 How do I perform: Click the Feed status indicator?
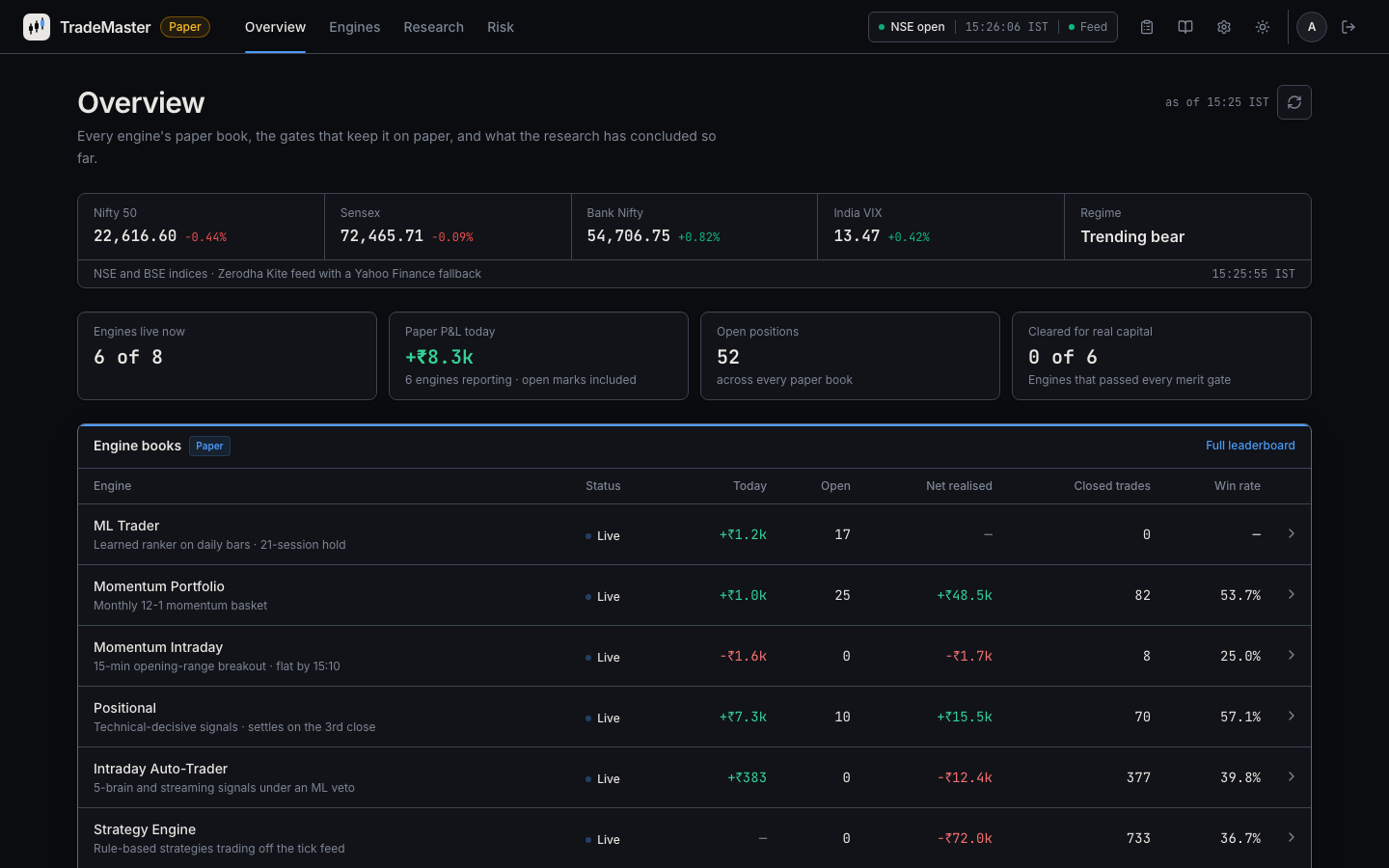coord(1088,27)
